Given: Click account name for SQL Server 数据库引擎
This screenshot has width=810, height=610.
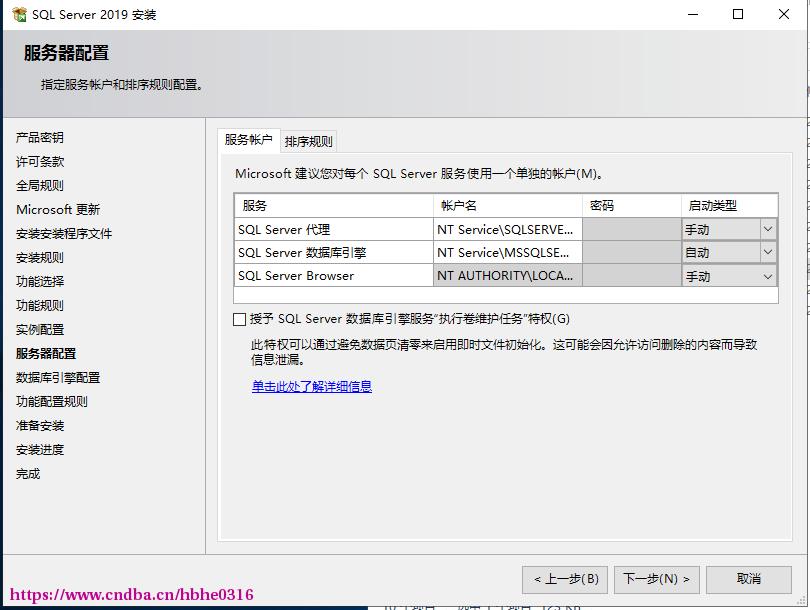Looking at the screenshot, I should (507, 253).
